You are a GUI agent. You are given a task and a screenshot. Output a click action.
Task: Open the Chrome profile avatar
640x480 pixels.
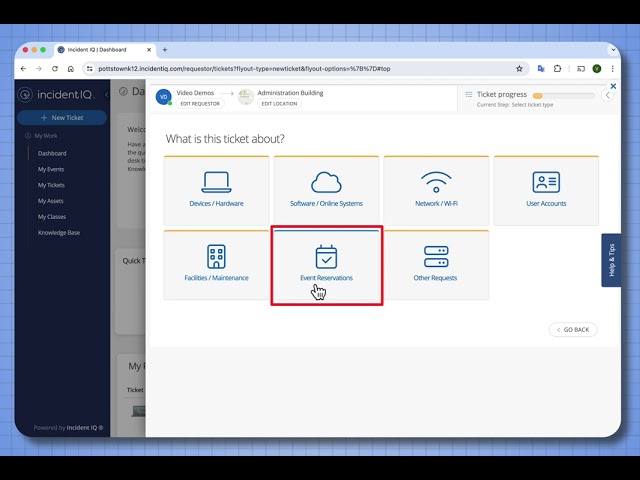coord(597,69)
